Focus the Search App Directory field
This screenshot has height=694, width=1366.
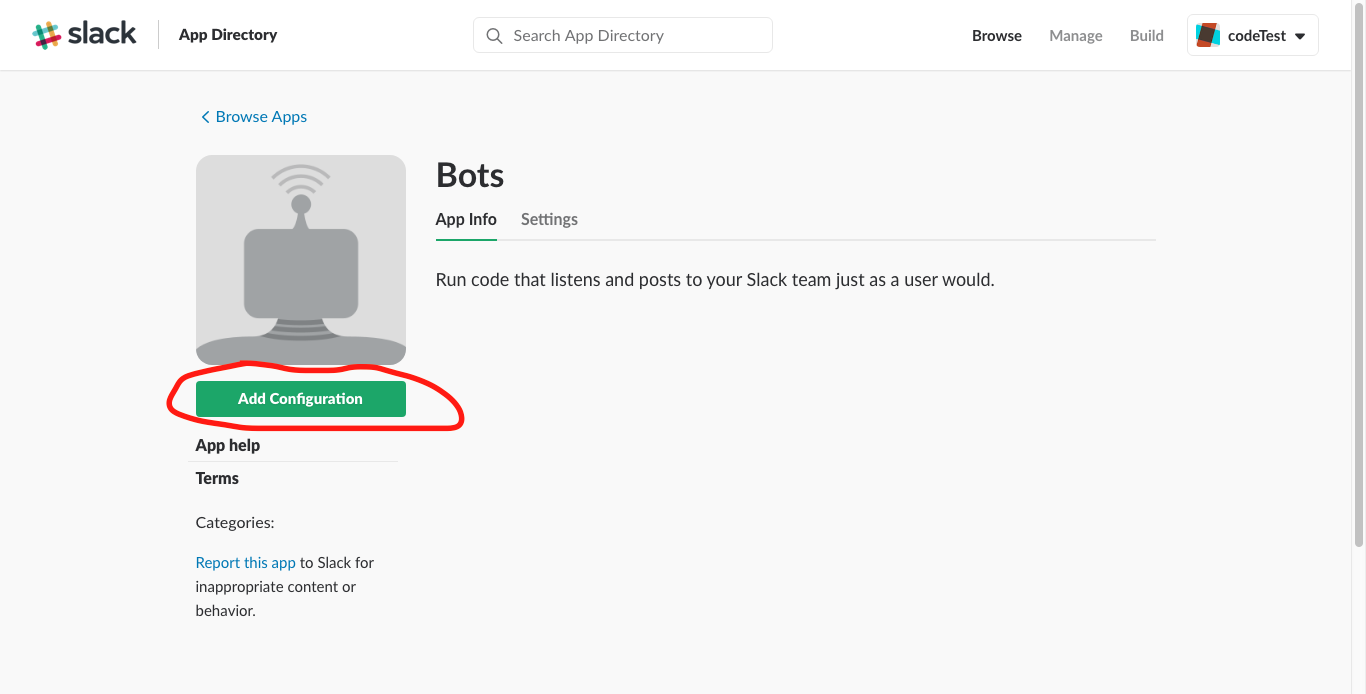pyautogui.click(x=623, y=35)
